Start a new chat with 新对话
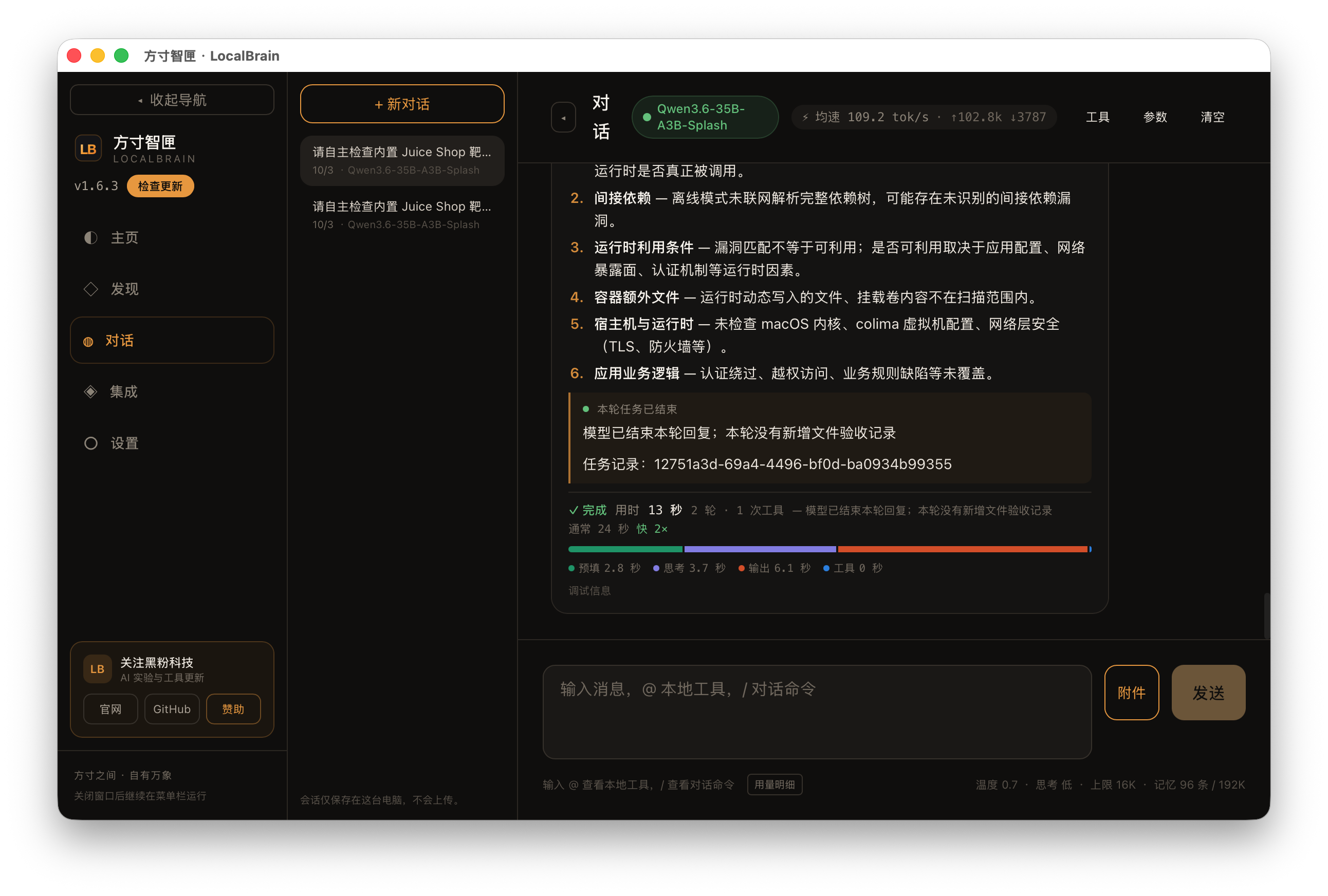1328x896 pixels. pyautogui.click(x=402, y=104)
